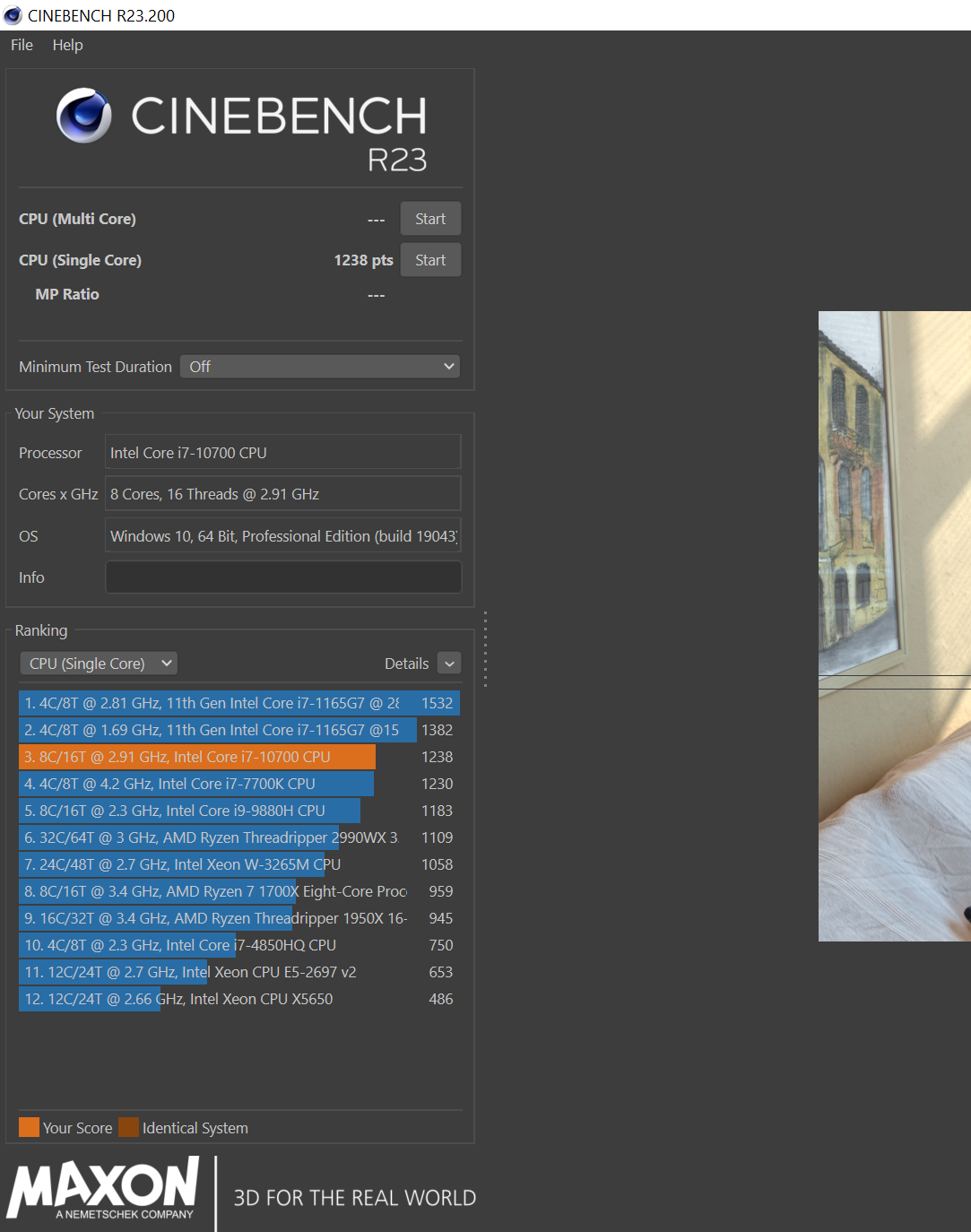Screen dimensions: 971x1232
Task: Select ranking row 1 i7-1165G7 @ 28
Action: click(x=239, y=703)
